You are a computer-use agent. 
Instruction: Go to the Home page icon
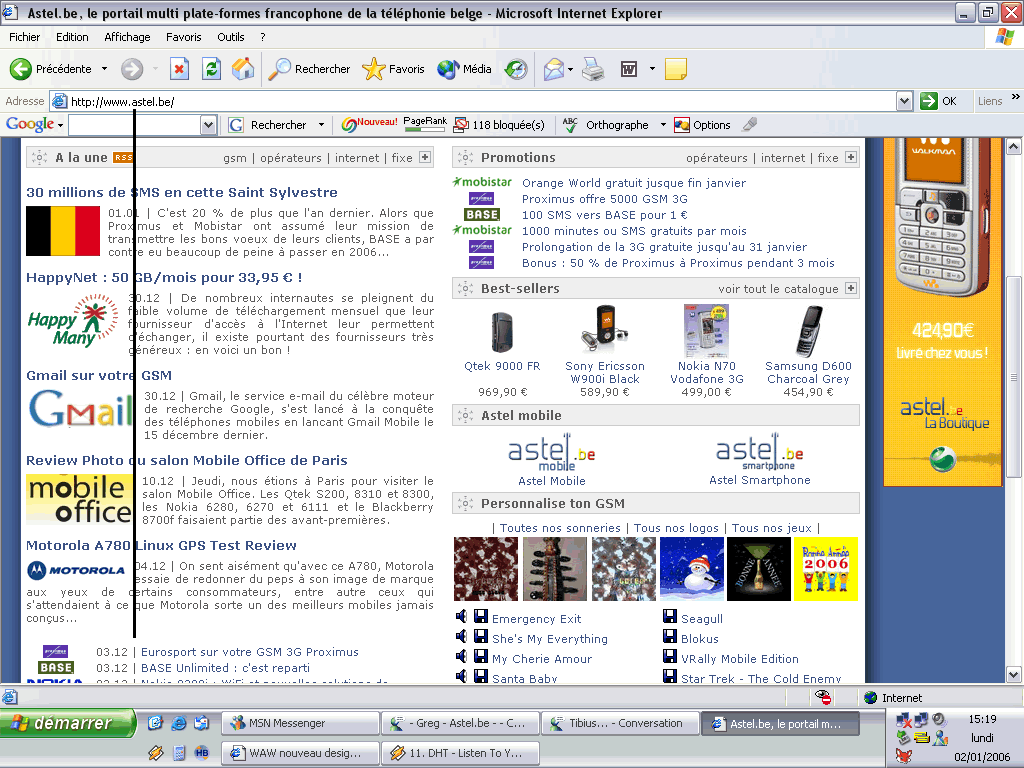(242, 69)
